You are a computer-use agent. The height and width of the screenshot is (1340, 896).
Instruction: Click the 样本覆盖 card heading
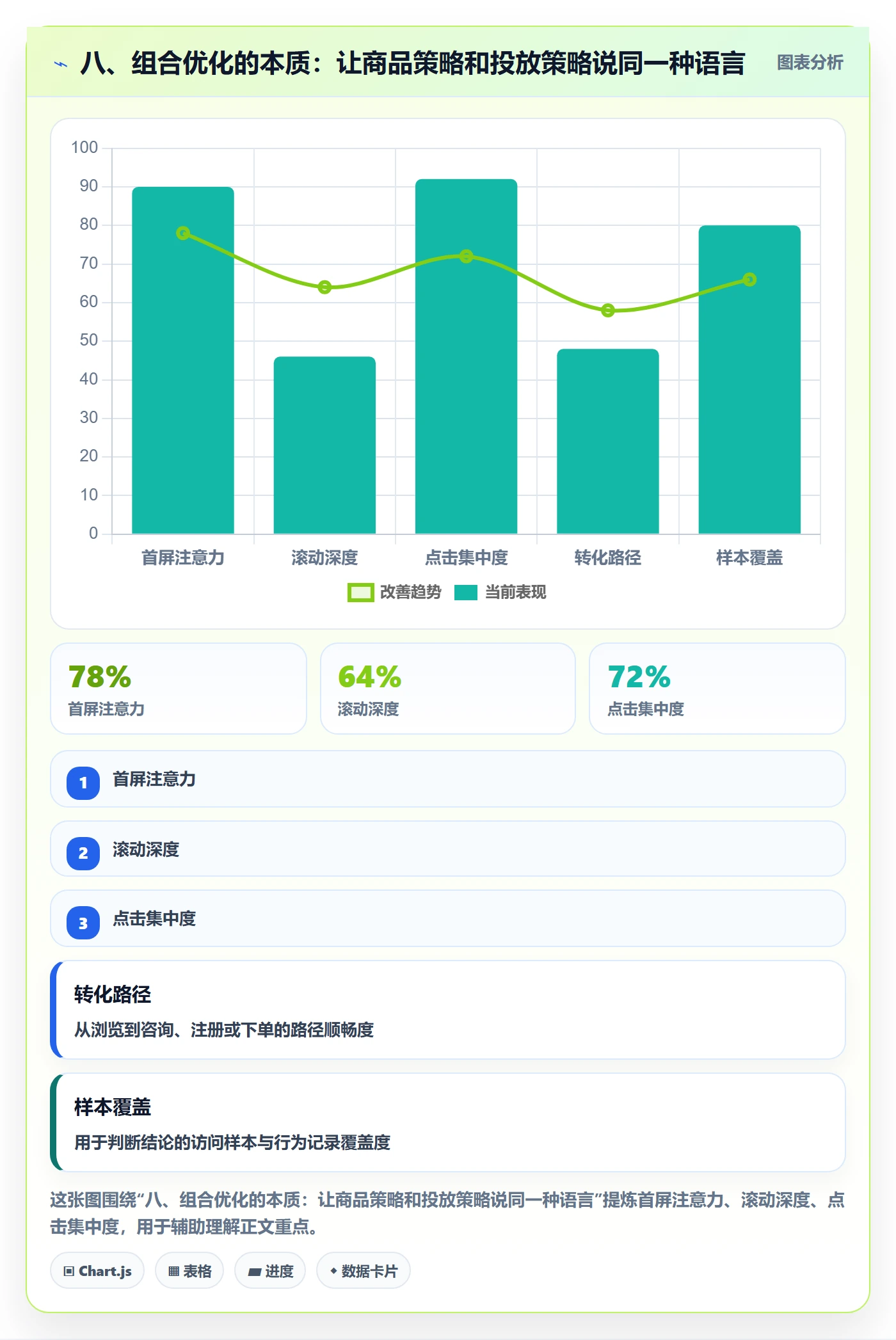click(113, 1107)
